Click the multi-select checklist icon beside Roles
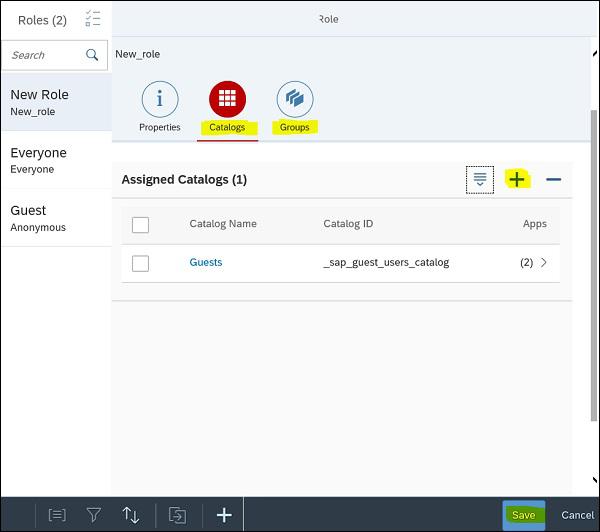Image resolution: width=600 pixels, height=532 pixels. click(x=93, y=19)
